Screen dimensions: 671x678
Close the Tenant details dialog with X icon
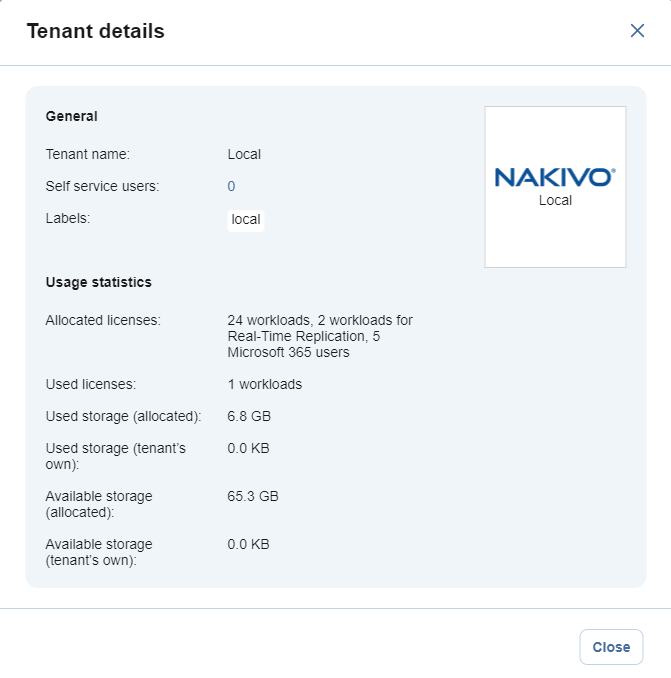pos(637,31)
